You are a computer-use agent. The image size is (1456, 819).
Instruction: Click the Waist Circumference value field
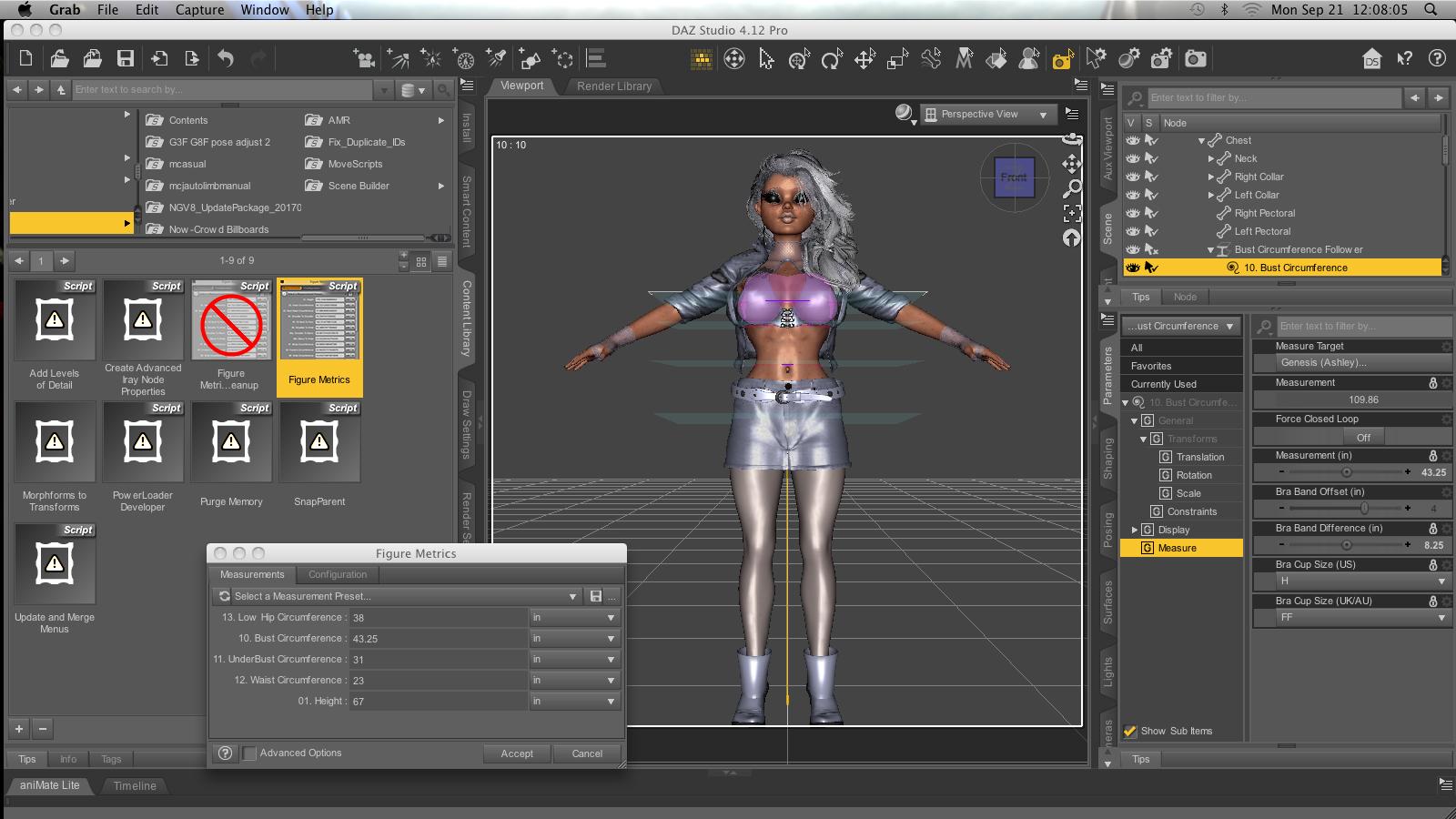[x=437, y=681]
